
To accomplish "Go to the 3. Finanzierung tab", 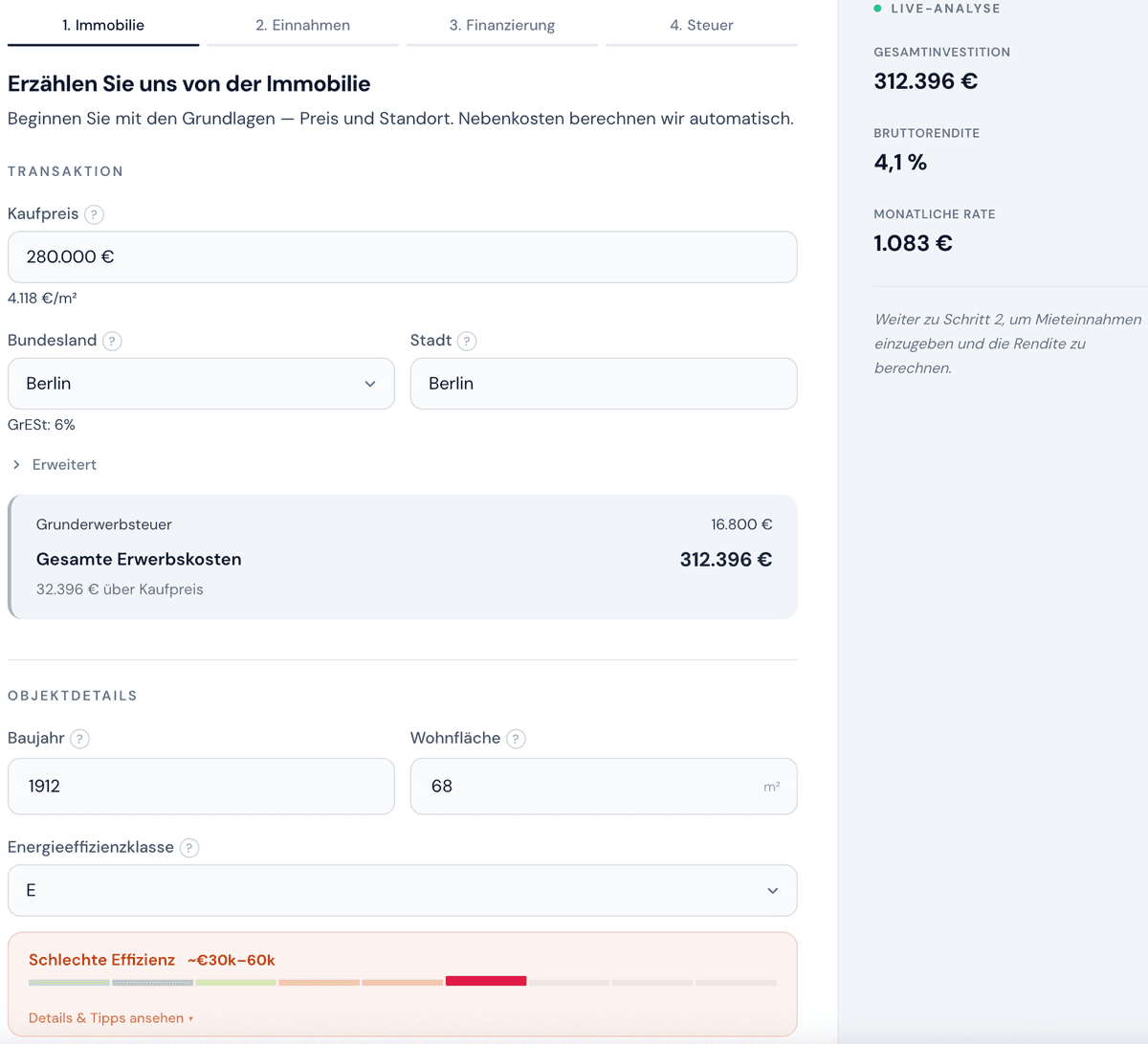I will (x=502, y=26).
